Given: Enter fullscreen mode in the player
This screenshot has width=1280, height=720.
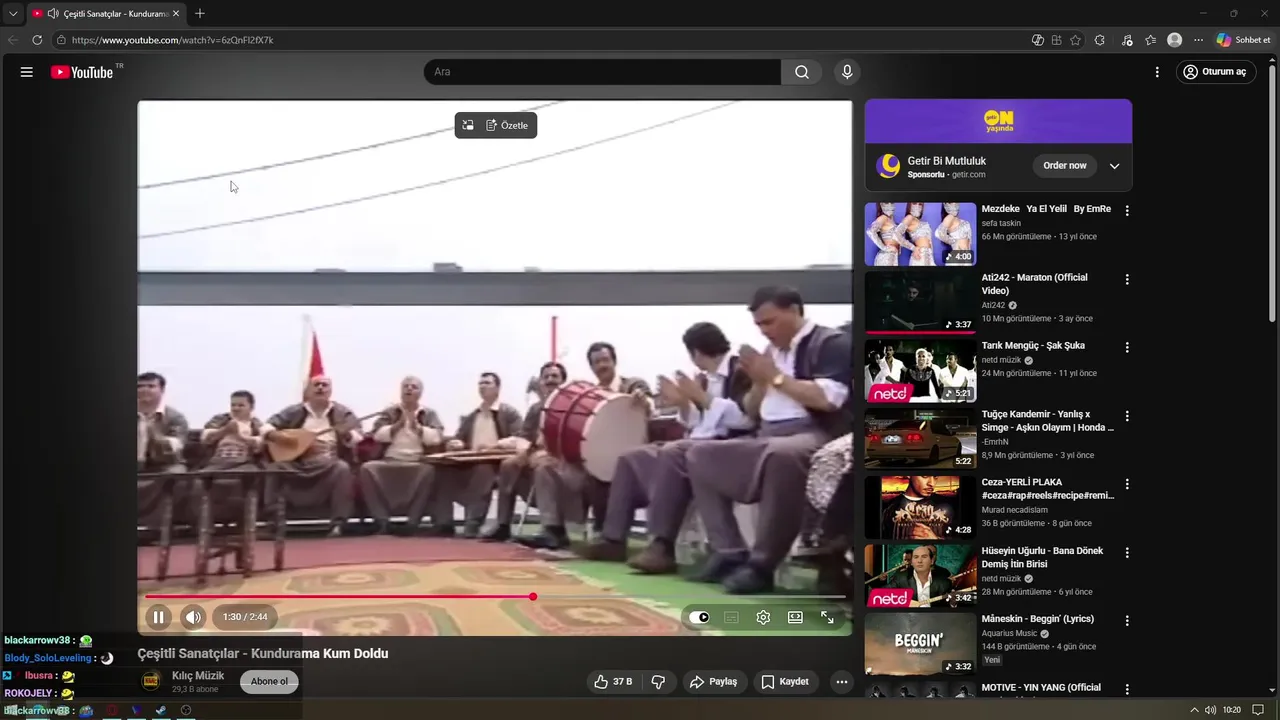Looking at the screenshot, I should click(827, 617).
